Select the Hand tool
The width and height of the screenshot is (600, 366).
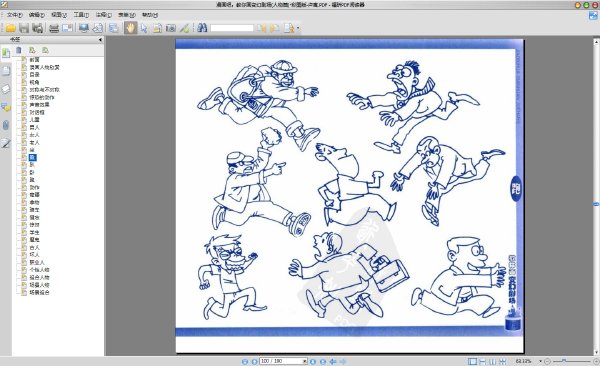(x=130, y=28)
